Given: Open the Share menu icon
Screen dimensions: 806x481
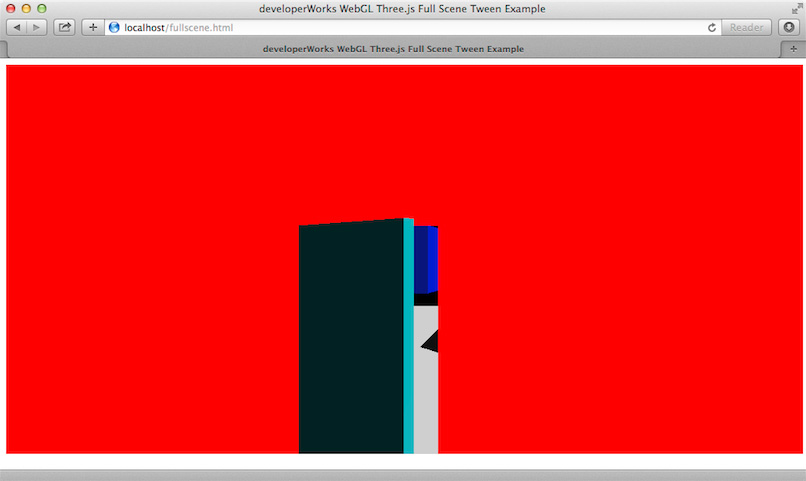Looking at the screenshot, I should (65, 27).
